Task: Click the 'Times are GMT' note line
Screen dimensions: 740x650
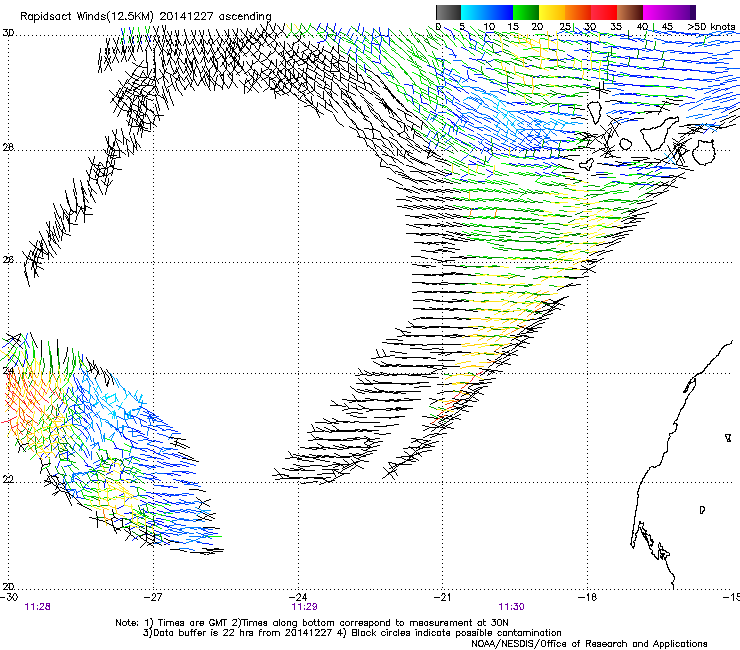Action: [312, 623]
